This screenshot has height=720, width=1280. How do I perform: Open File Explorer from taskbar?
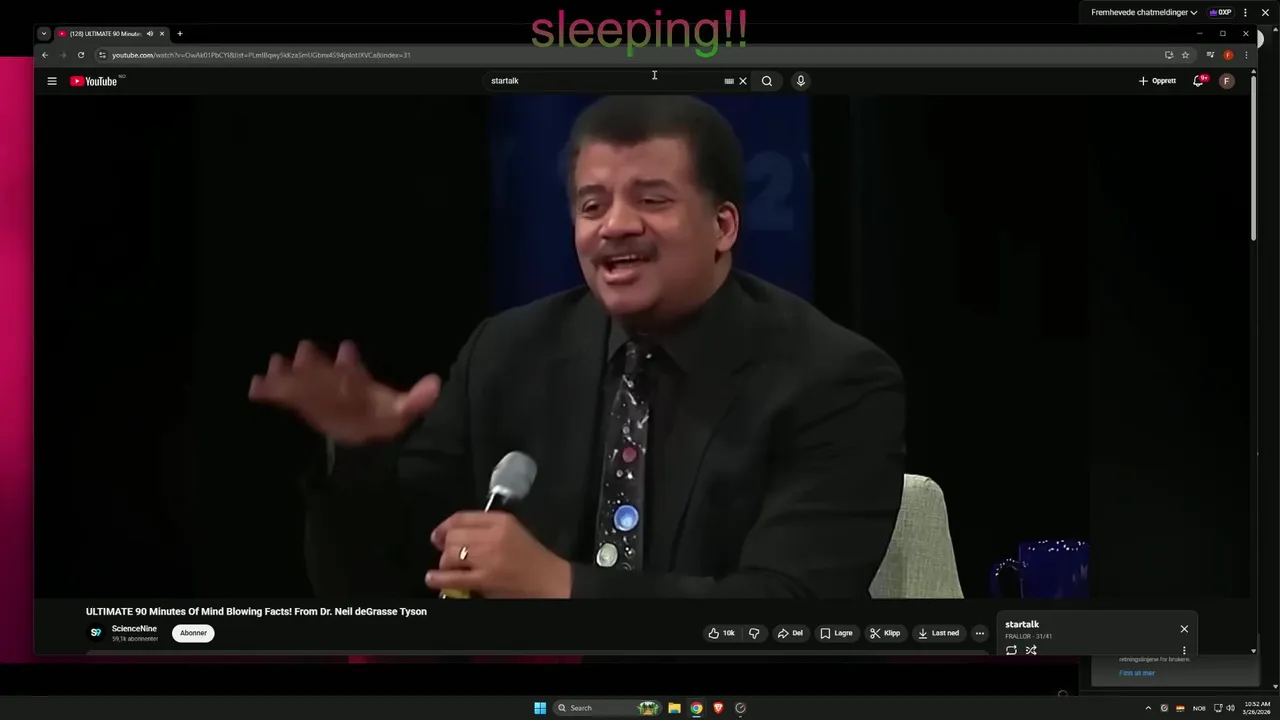tap(675, 708)
